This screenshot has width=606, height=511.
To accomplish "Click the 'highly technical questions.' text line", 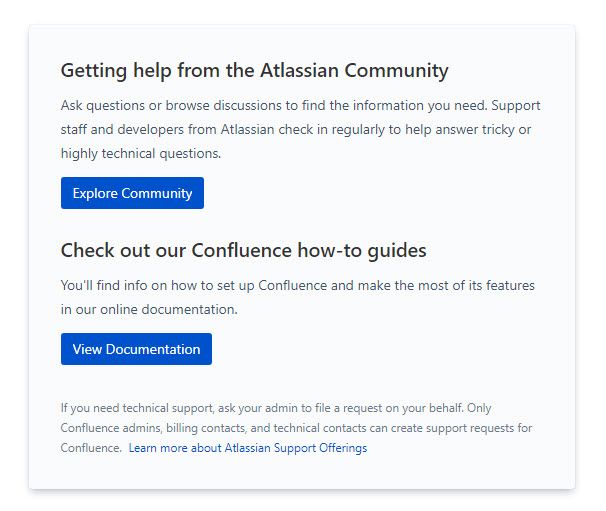I will pyautogui.click(x=141, y=153).
